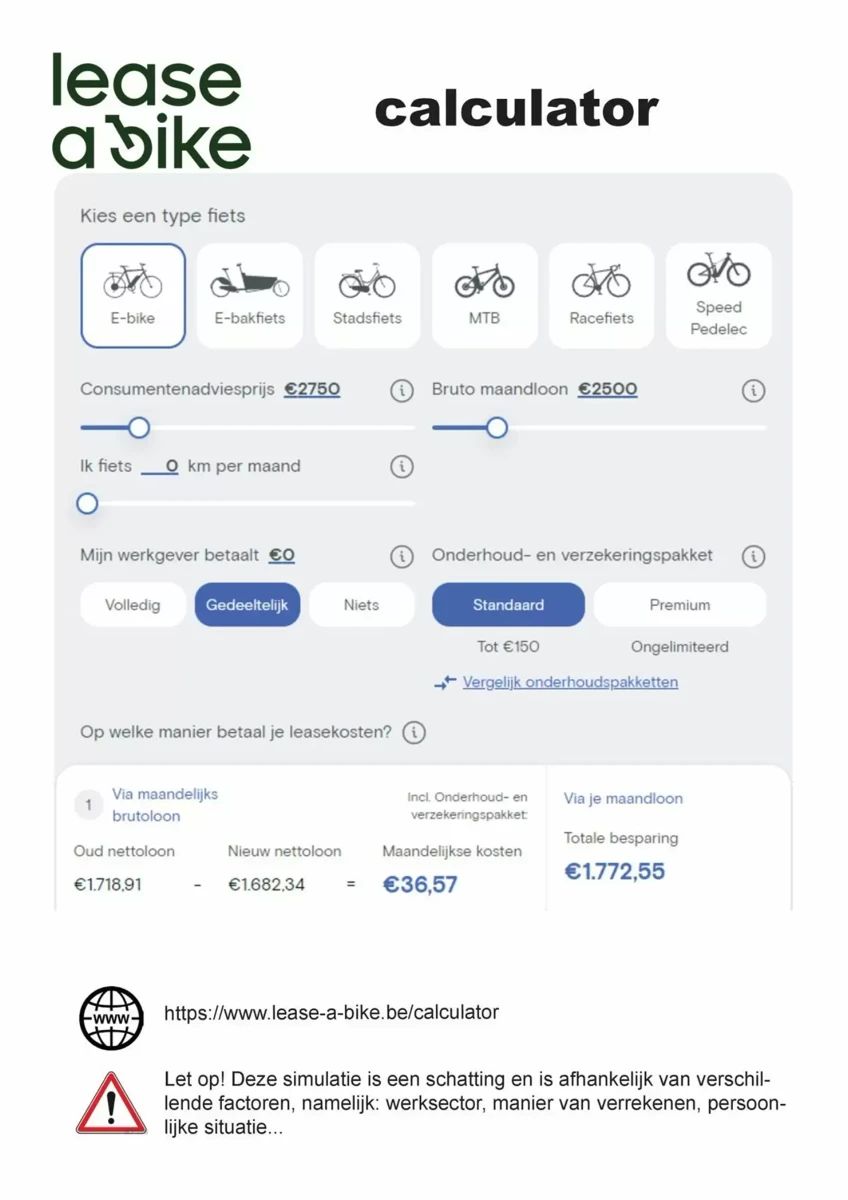
Task: Open info icon for Bruto maandloon
Action: pyautogui.click(x=754, y=391)
